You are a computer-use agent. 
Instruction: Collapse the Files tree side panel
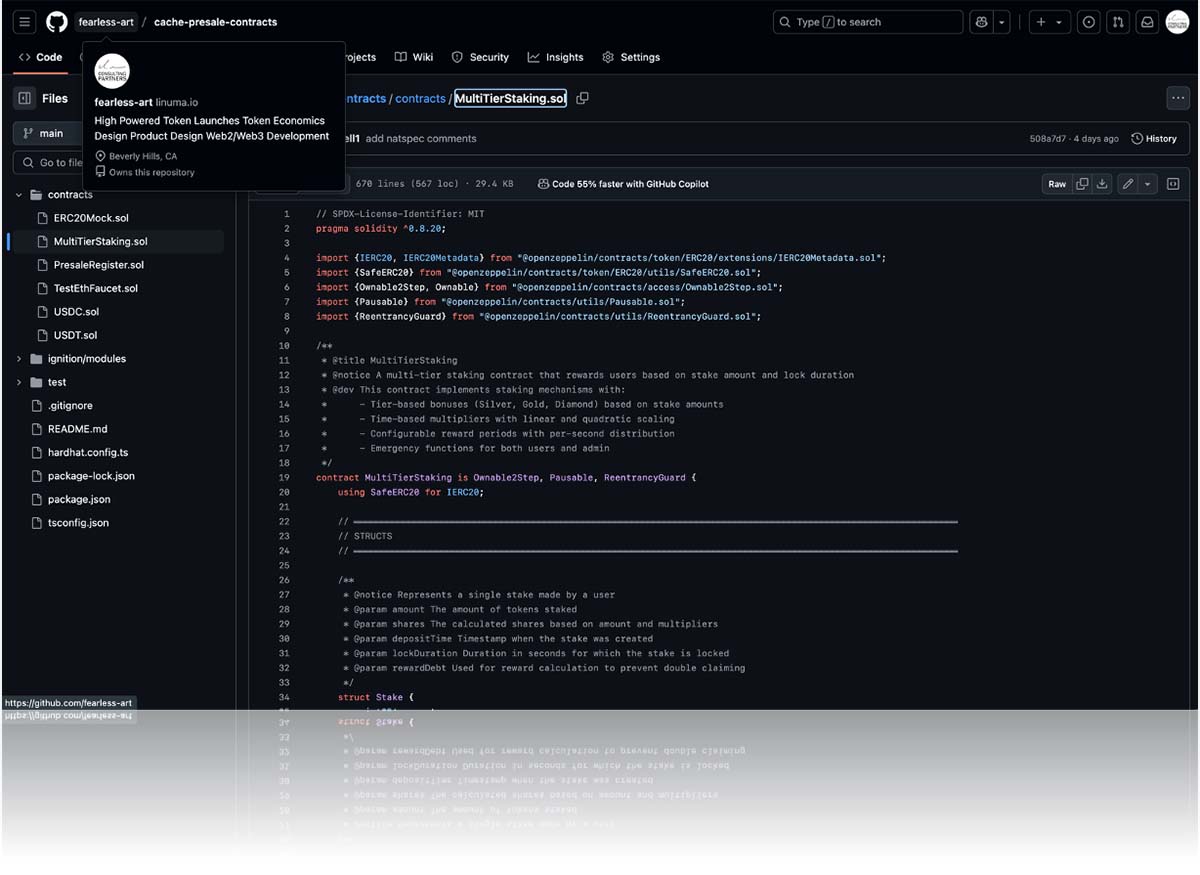(25, 98)
